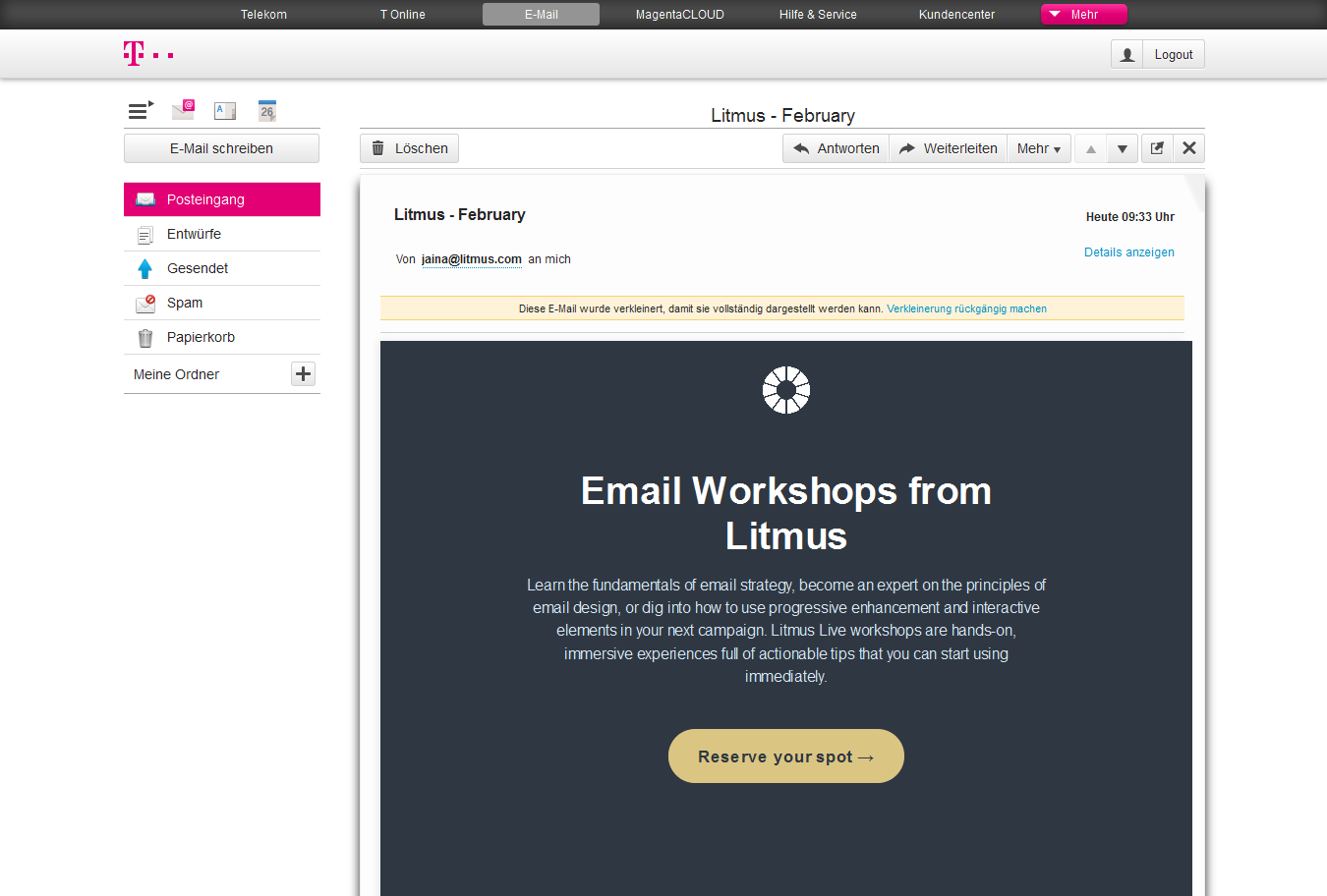
Task: Expand the pink Mehr menu in top bar
Action: click(1084, 15)
